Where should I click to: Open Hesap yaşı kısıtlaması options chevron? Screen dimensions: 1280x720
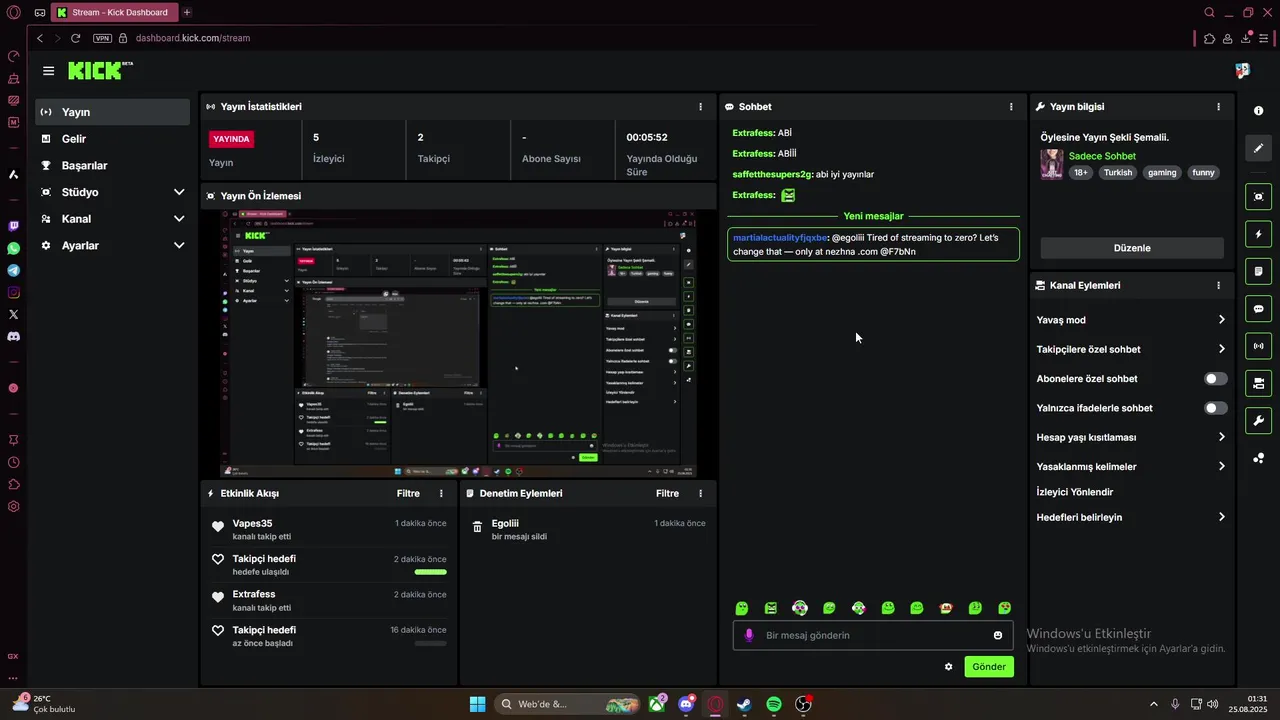[1221, 437]
